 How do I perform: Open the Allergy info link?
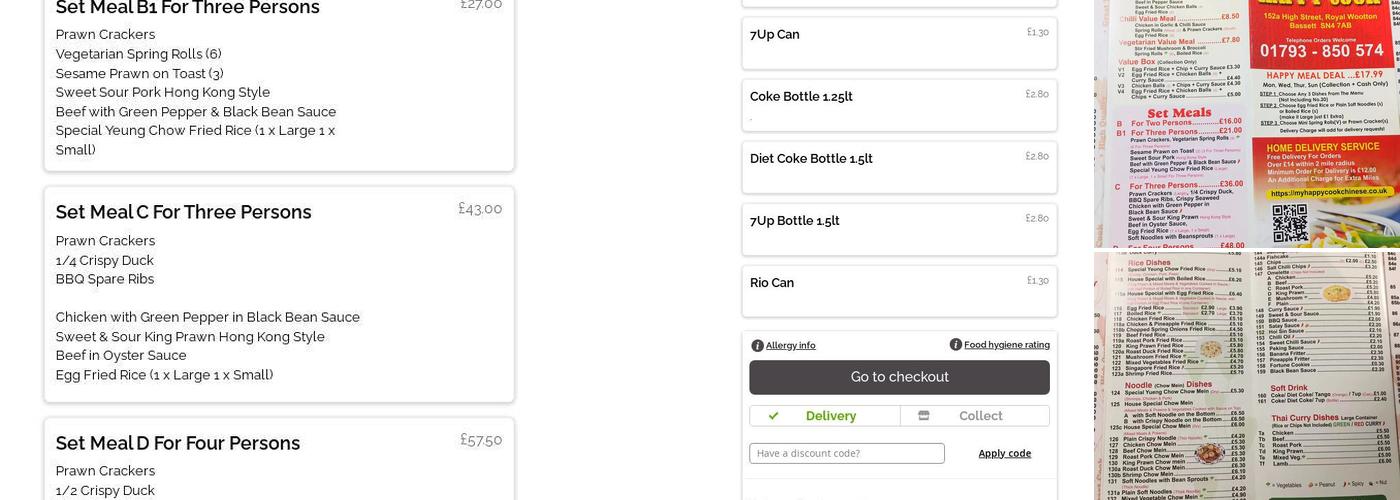[x=790, y=346]
